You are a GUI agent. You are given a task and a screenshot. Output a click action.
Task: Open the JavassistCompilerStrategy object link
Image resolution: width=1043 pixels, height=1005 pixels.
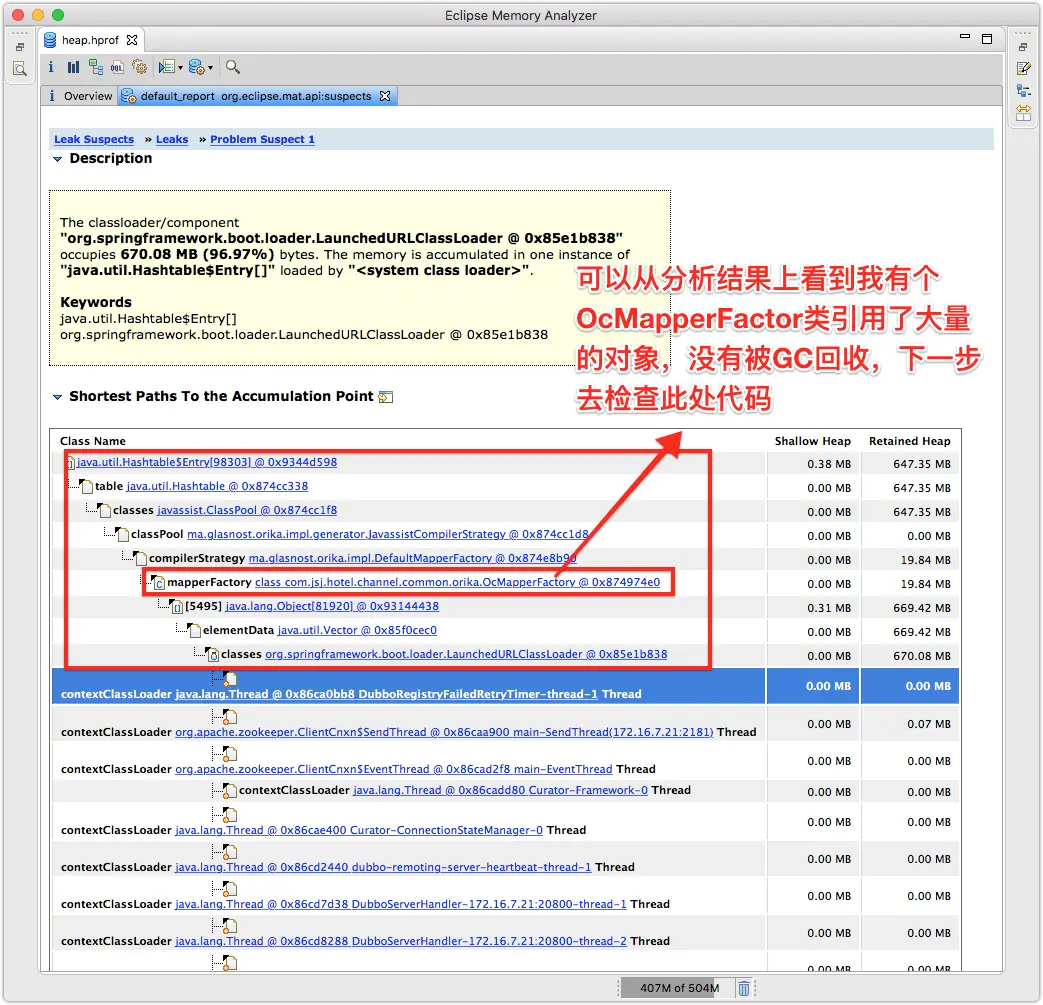(x=388, y=534)
